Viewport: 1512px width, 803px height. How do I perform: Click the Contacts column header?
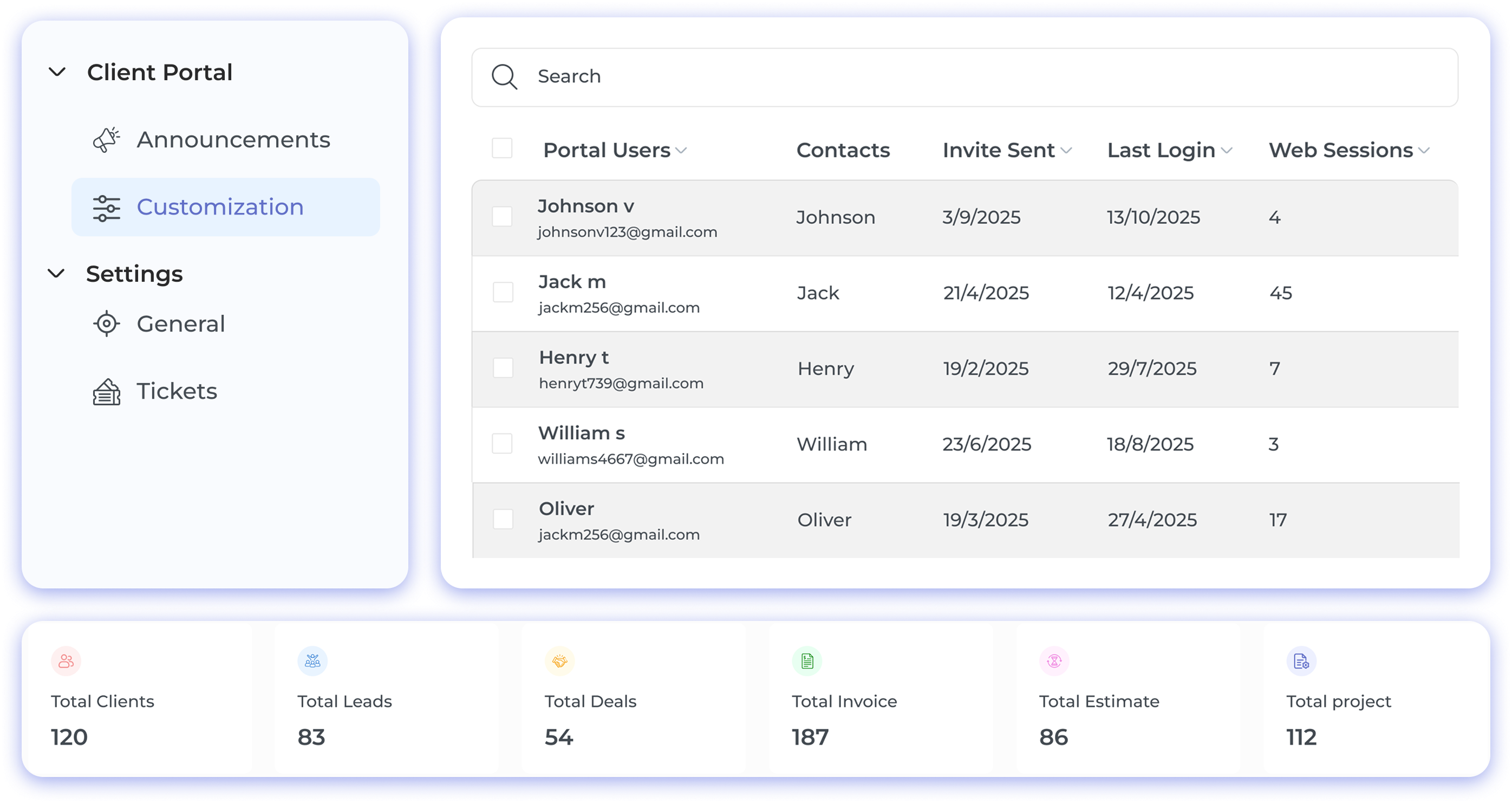point(843,150)
